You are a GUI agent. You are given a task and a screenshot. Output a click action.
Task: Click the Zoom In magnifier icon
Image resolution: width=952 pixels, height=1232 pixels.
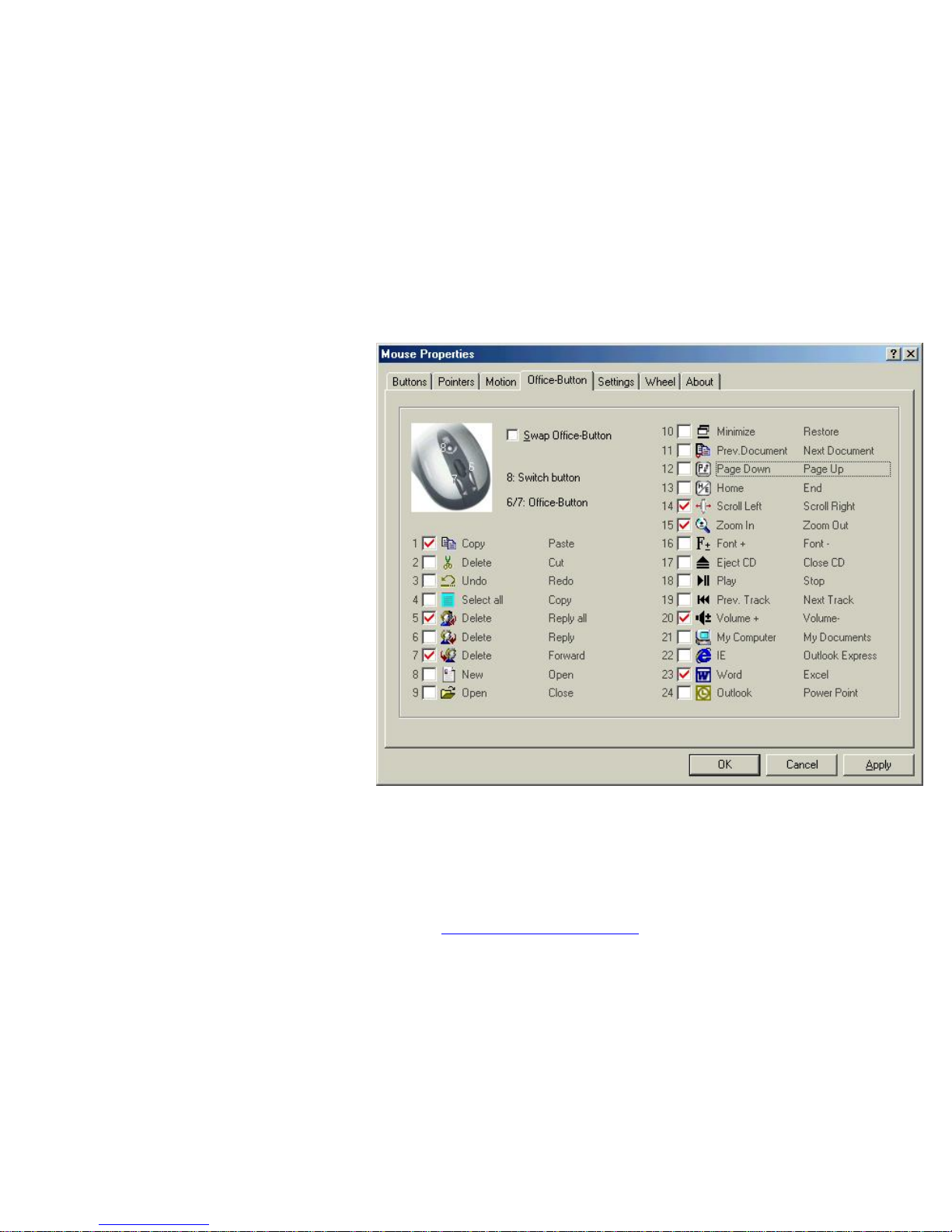703,525
